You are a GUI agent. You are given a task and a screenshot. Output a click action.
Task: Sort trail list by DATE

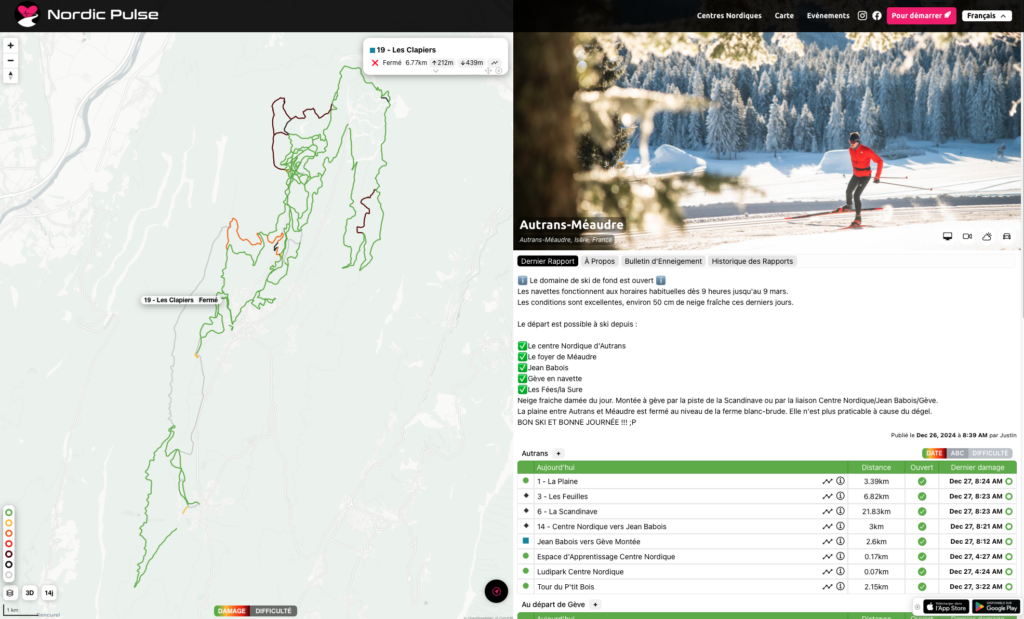coord(934,453)
